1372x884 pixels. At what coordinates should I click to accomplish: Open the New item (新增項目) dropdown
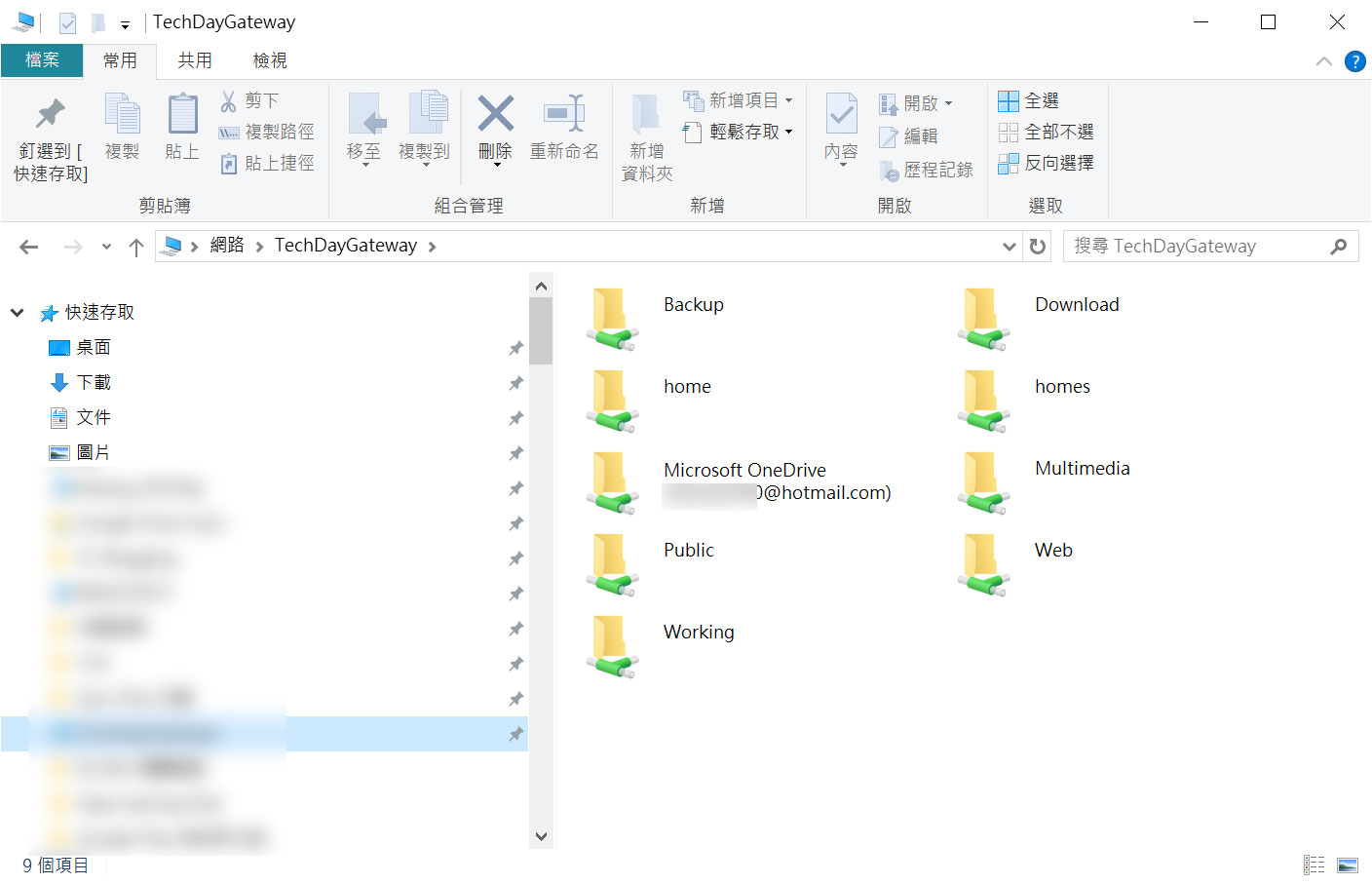click(738, 100)
